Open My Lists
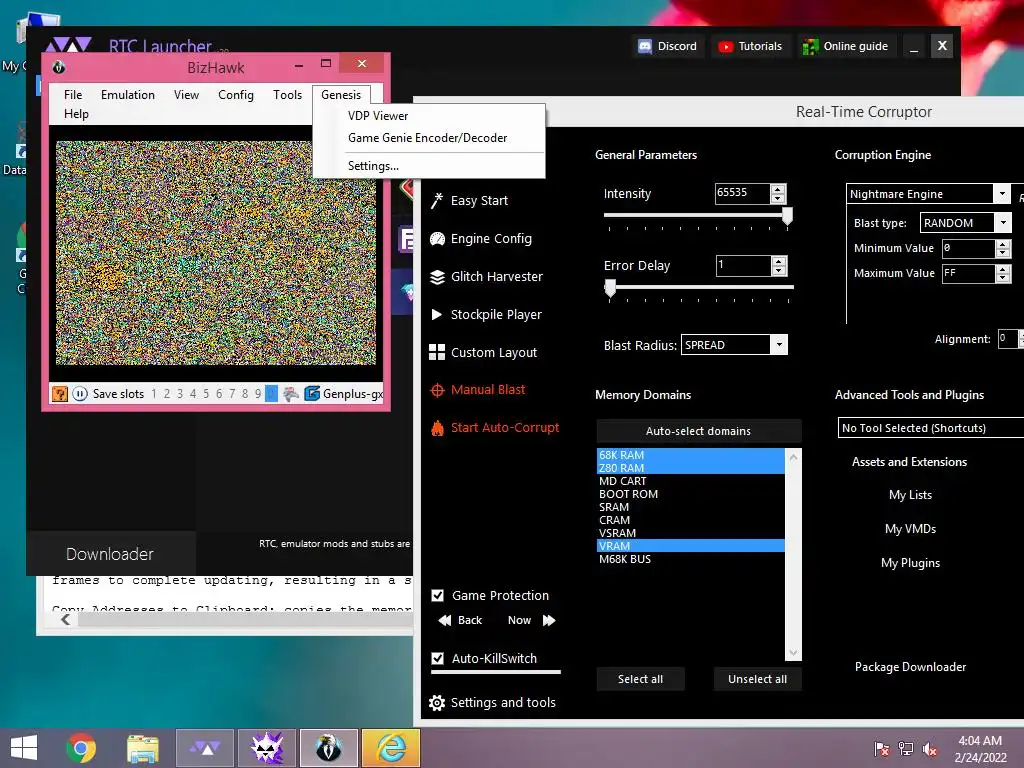The height and width of the screenshot is (768, 1024). 910,495
